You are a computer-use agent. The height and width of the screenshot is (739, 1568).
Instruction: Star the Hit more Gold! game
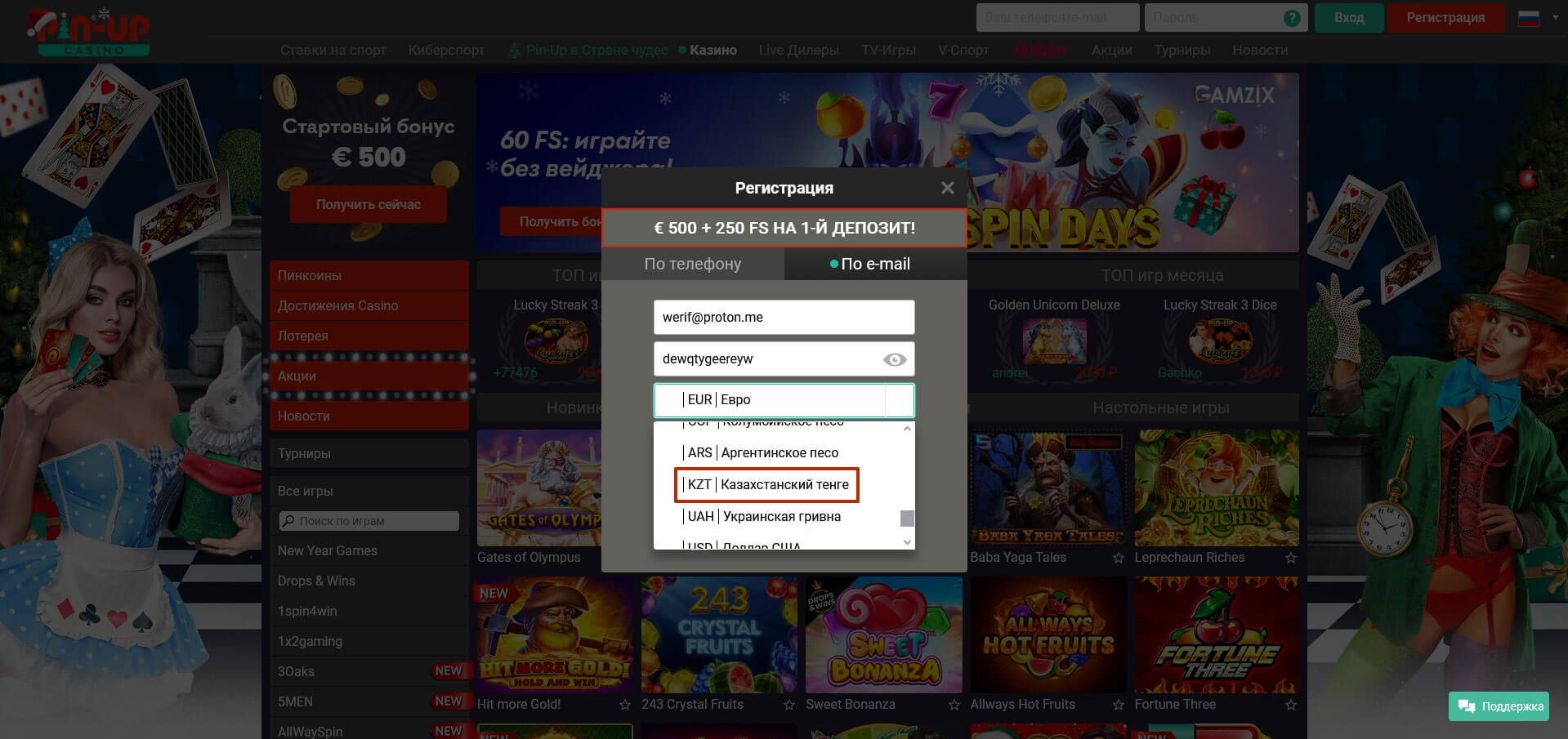click(x=625, y=705)
